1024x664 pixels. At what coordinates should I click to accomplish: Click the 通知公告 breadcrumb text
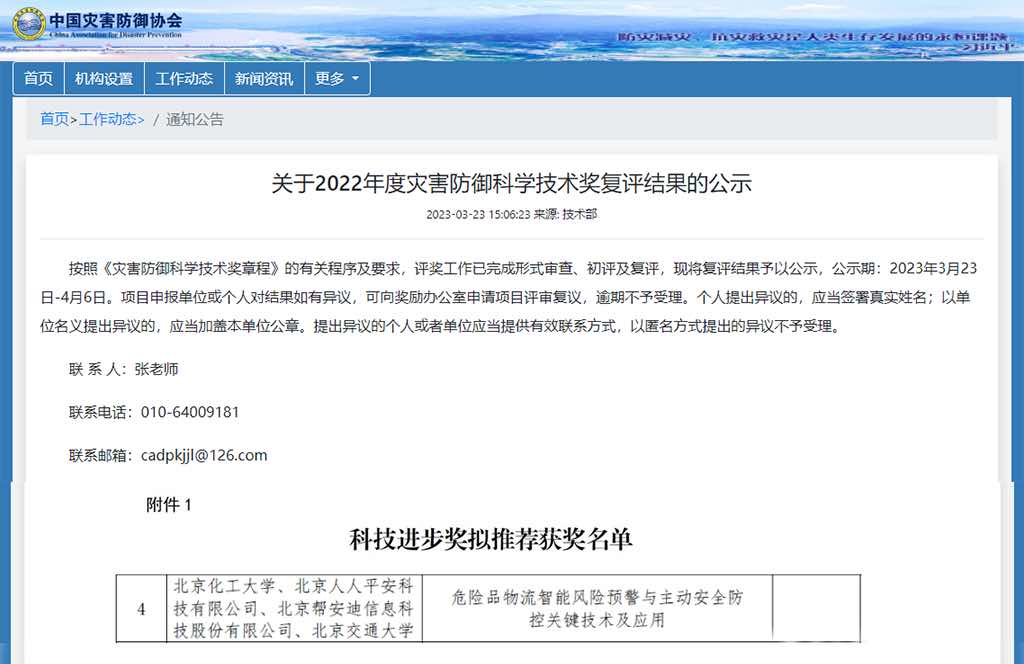(x=195, y=119)
